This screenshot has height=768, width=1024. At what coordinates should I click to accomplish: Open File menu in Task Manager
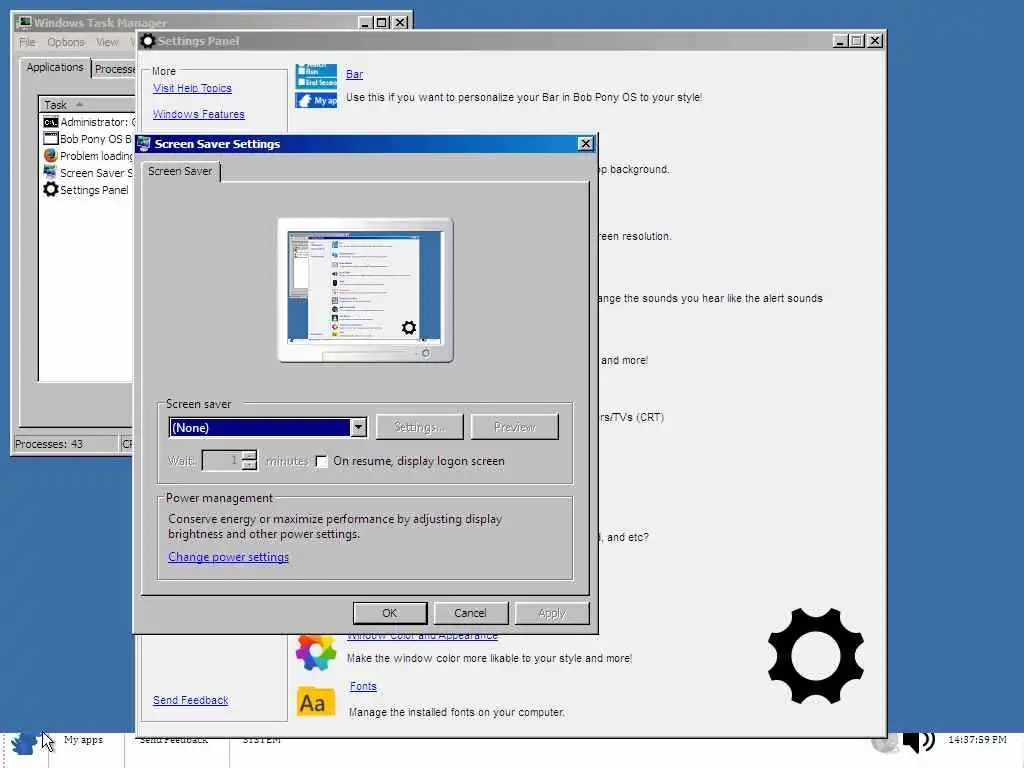pyautogui.click(x=27, y=42)
